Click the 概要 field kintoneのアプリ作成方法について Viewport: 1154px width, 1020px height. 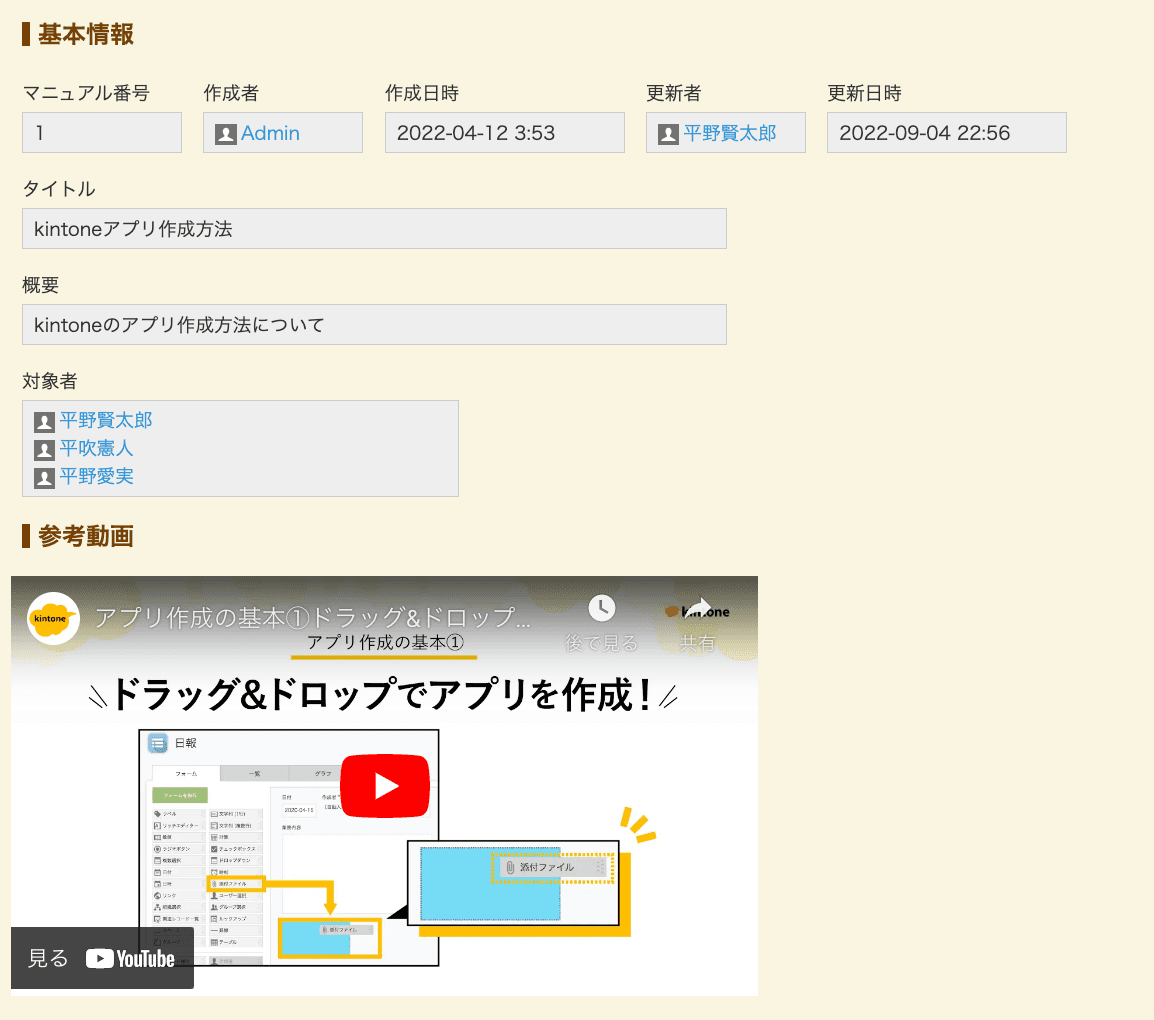coord(374,325)
